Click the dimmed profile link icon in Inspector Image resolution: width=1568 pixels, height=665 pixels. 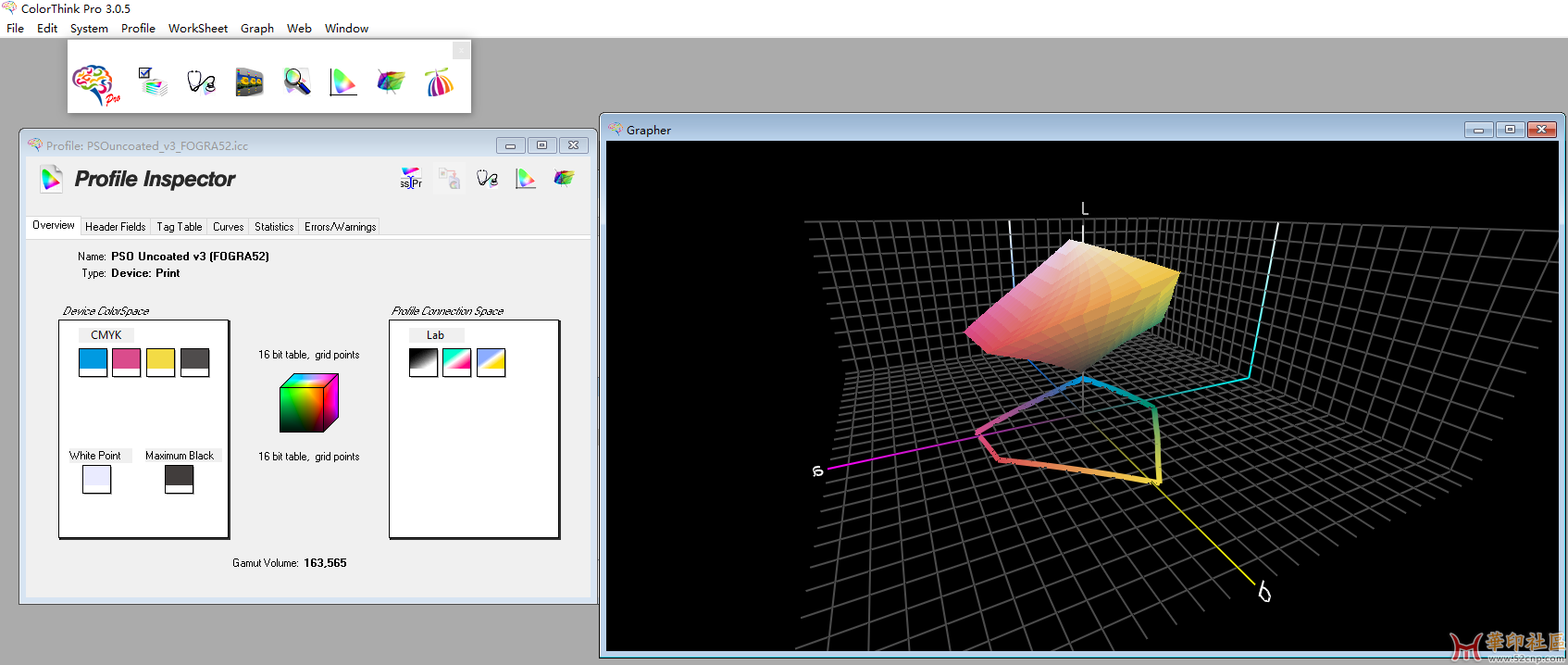pos(449,178)
